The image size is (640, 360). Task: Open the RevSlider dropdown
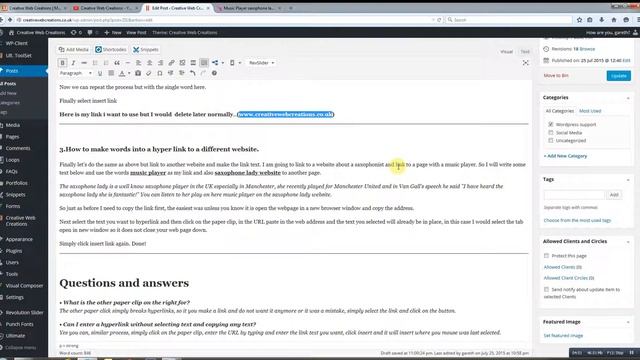[262, 63]
